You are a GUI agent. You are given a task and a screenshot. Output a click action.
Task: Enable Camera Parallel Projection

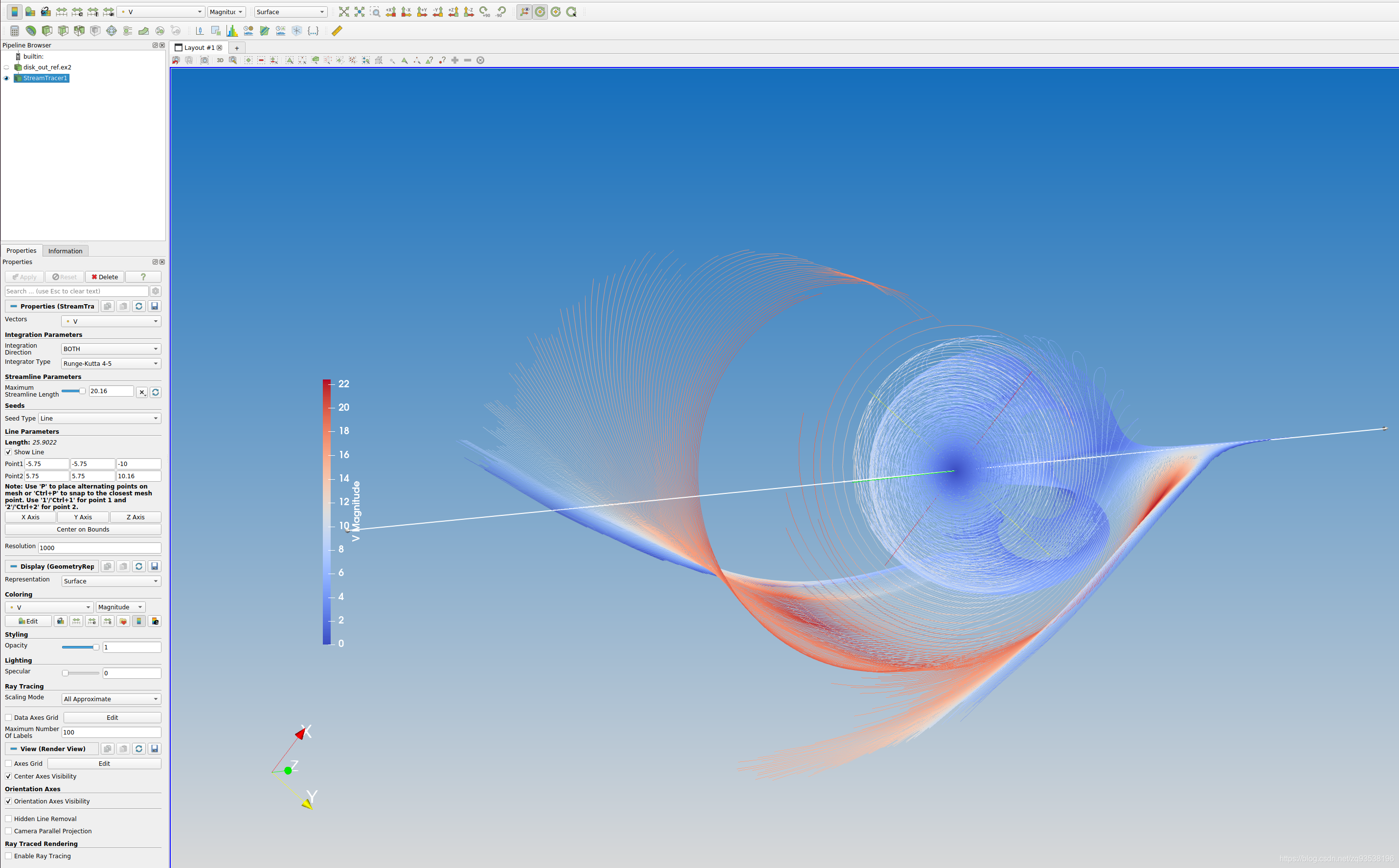9,831
